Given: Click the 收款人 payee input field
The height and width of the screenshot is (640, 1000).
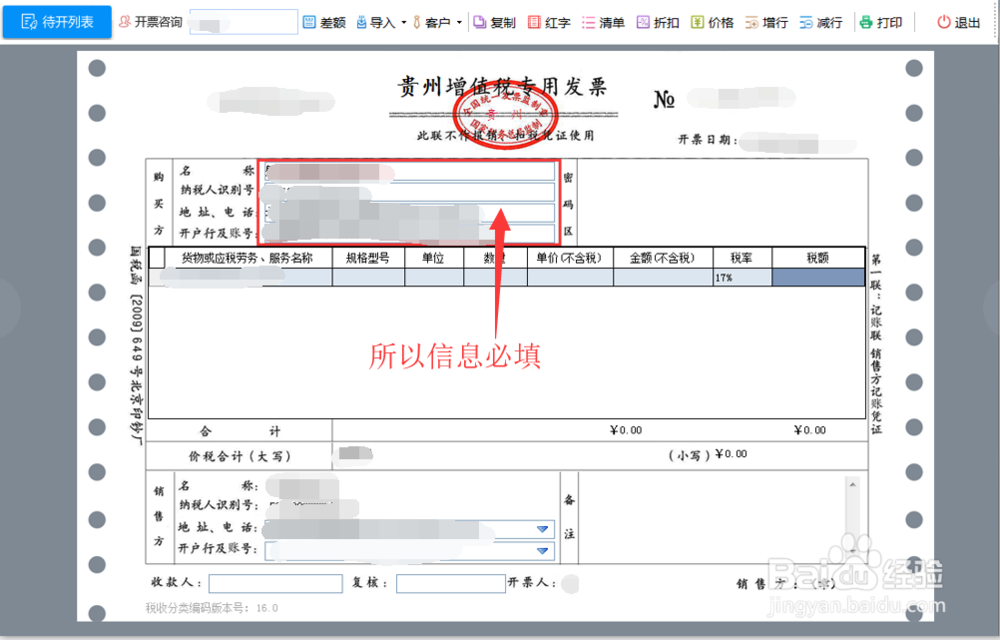Looking at the screenshot, I should point(275,583).
